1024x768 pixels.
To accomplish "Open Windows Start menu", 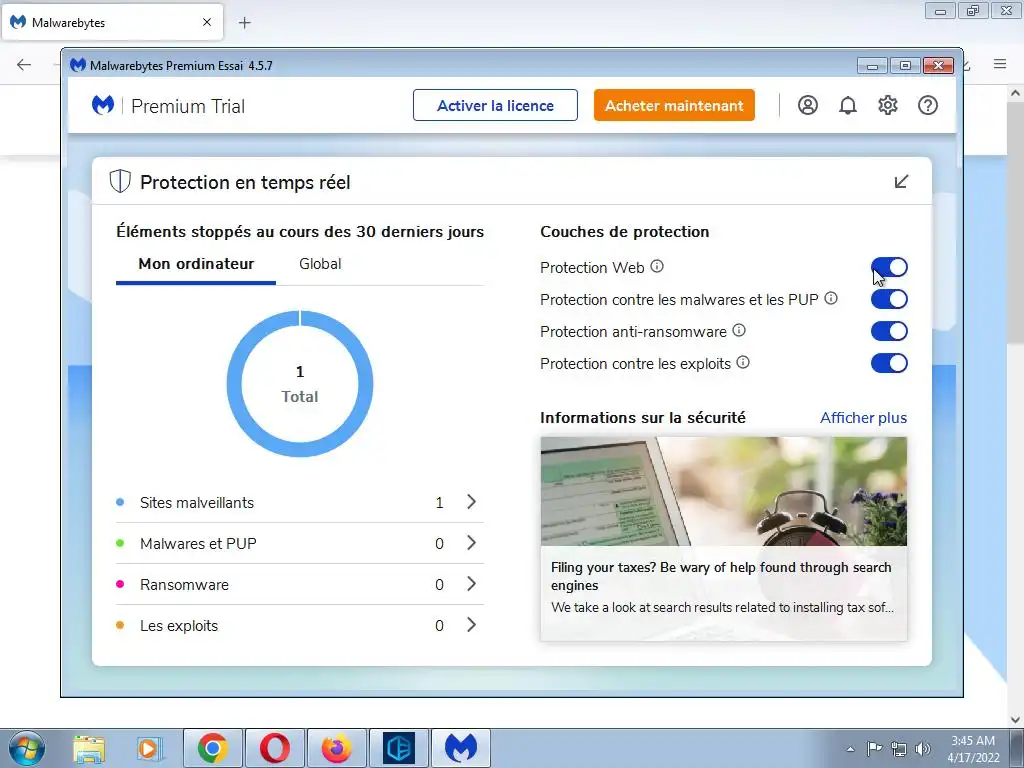I will click(x=26, y=748).
